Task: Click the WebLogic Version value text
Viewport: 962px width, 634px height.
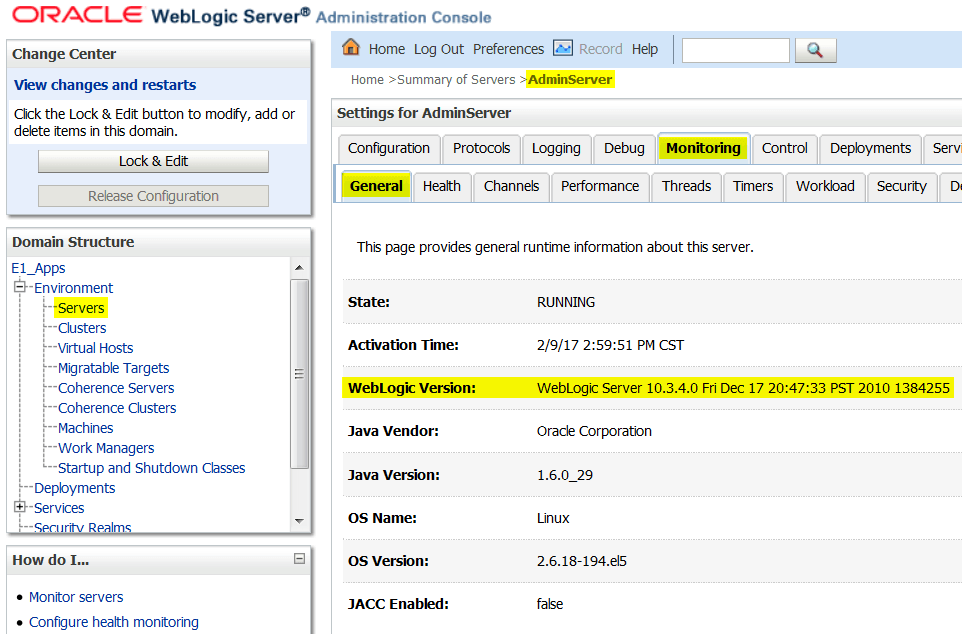Action: [744, 388]
